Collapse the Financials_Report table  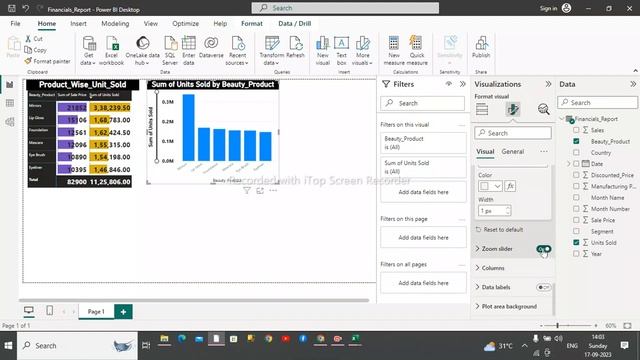click(562, 119)
